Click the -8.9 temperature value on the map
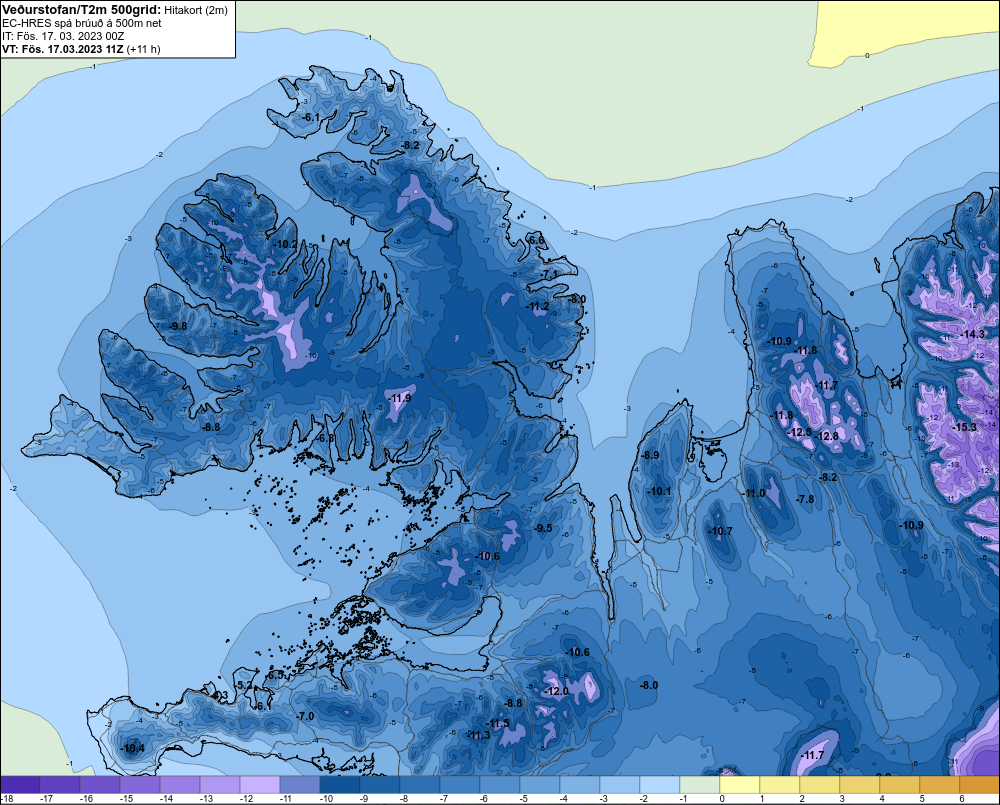The width and height of the screenshot is (1000, 805). (x=650, y=455)
